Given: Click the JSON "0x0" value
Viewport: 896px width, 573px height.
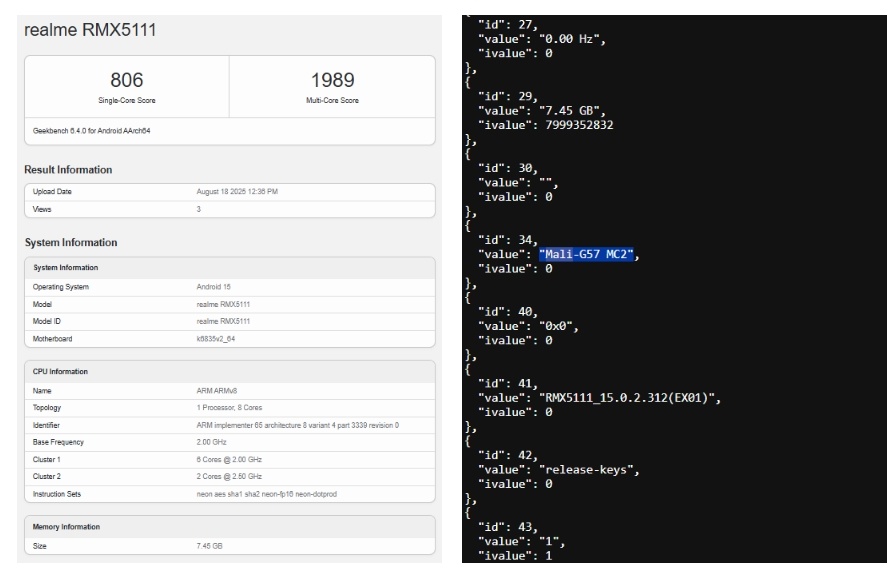Looking at the screenshot, I should 555,326.
